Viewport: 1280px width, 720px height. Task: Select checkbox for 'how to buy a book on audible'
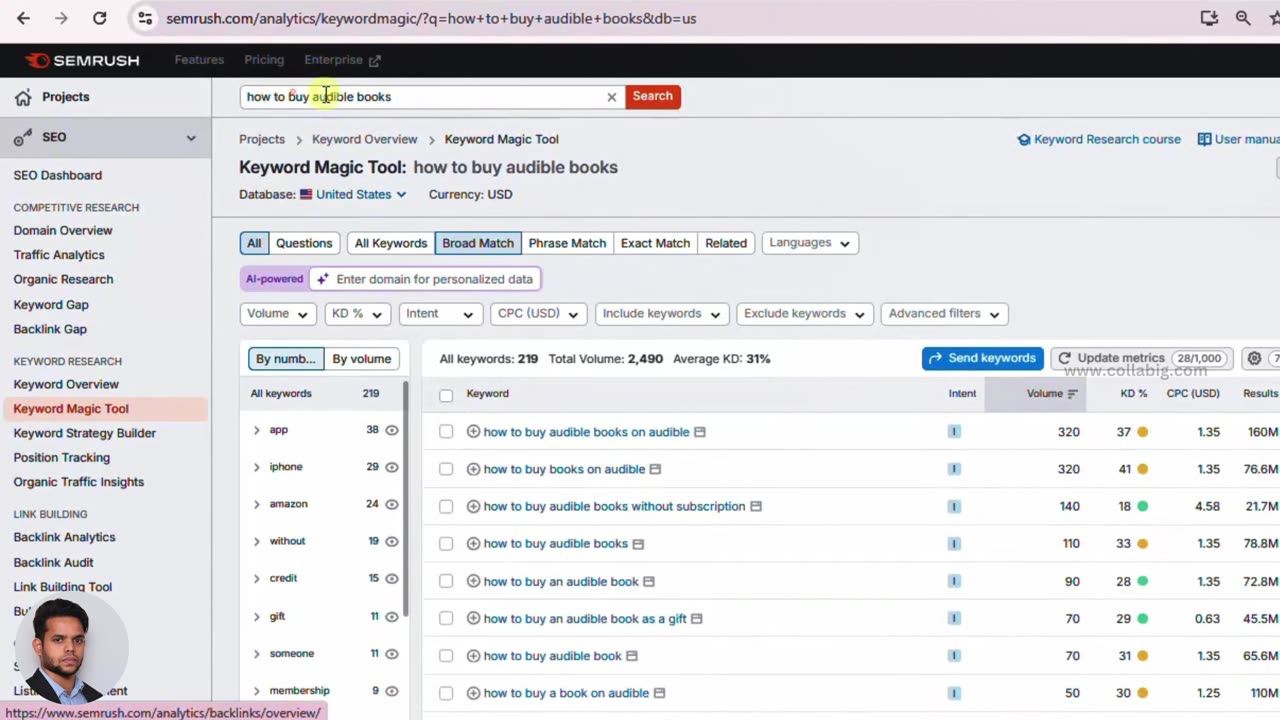446,693
